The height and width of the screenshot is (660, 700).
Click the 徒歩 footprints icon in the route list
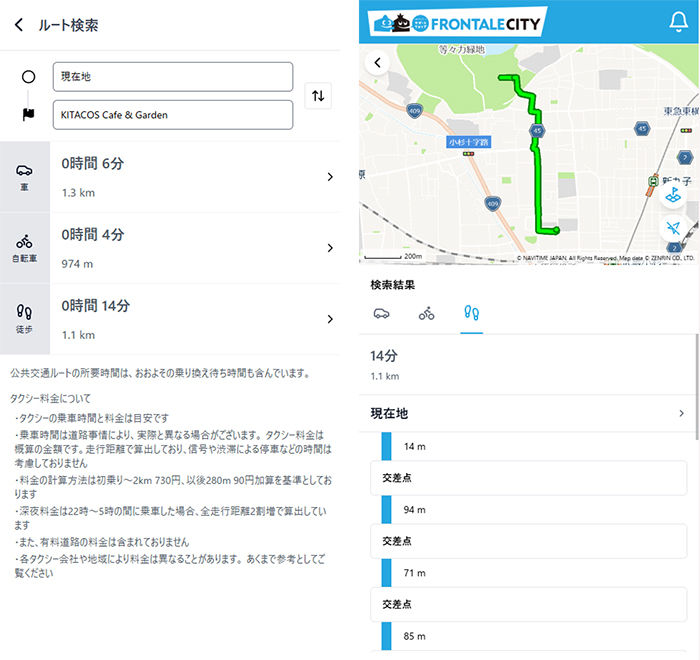point(24,318)
